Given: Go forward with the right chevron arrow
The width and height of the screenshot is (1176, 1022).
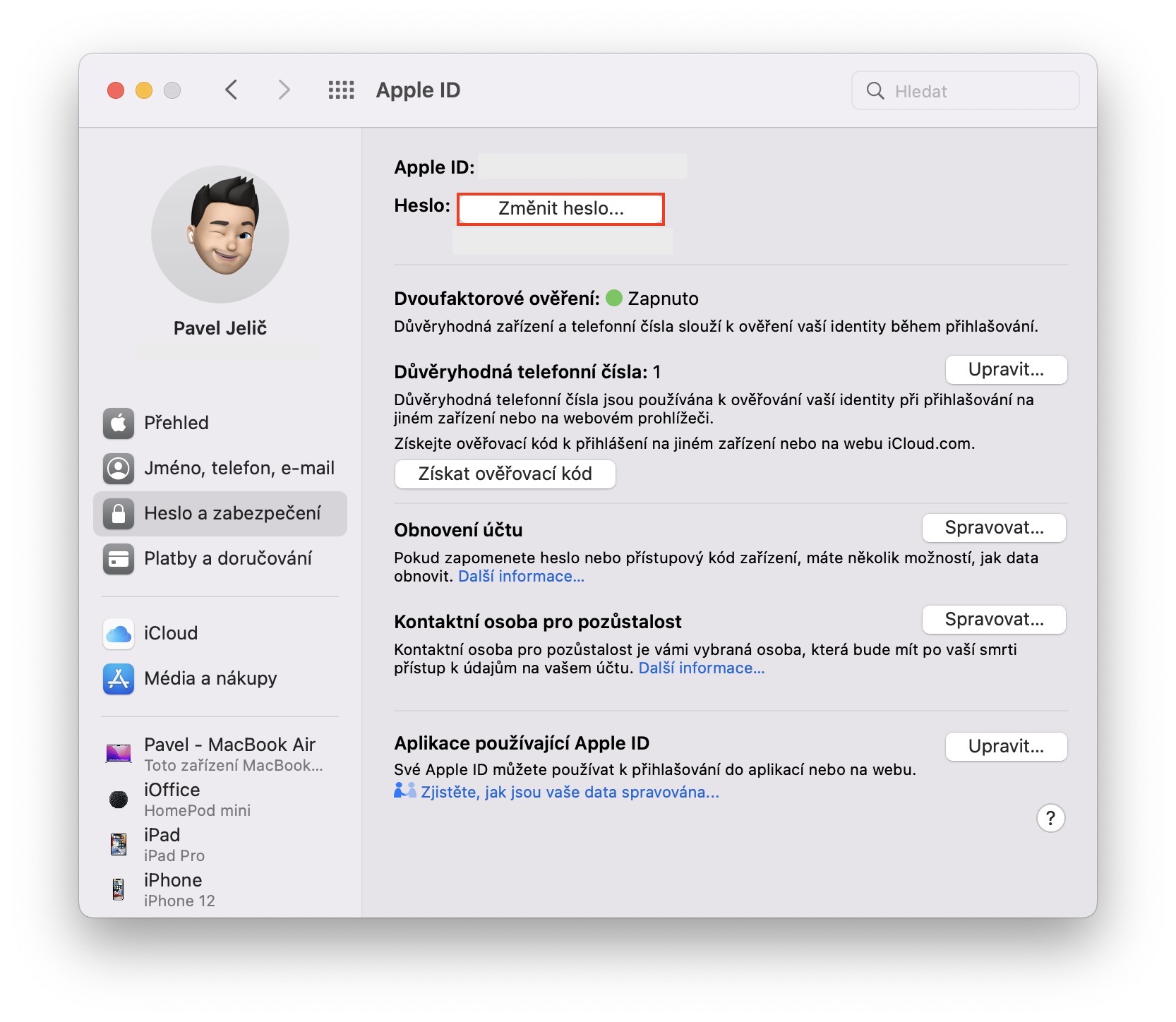Looking at the screenshot, I should tap(284, 90).
